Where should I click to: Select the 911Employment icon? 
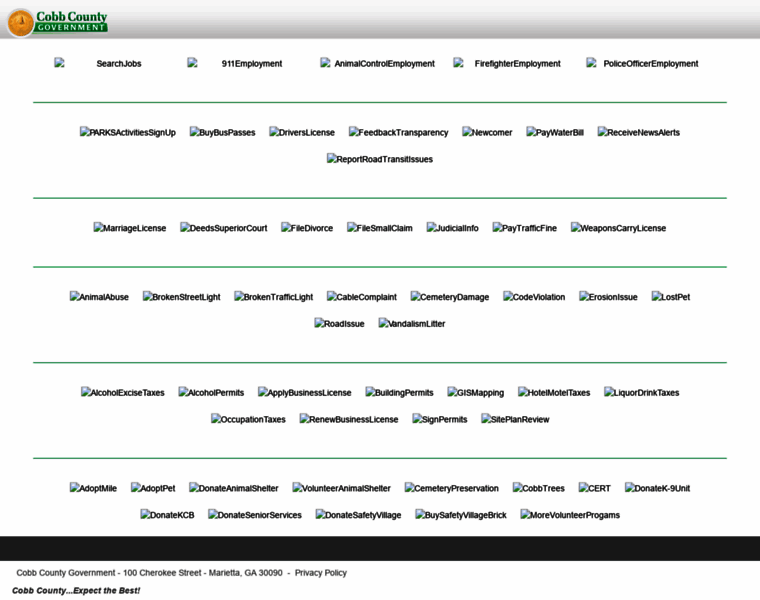click(235, 63)
